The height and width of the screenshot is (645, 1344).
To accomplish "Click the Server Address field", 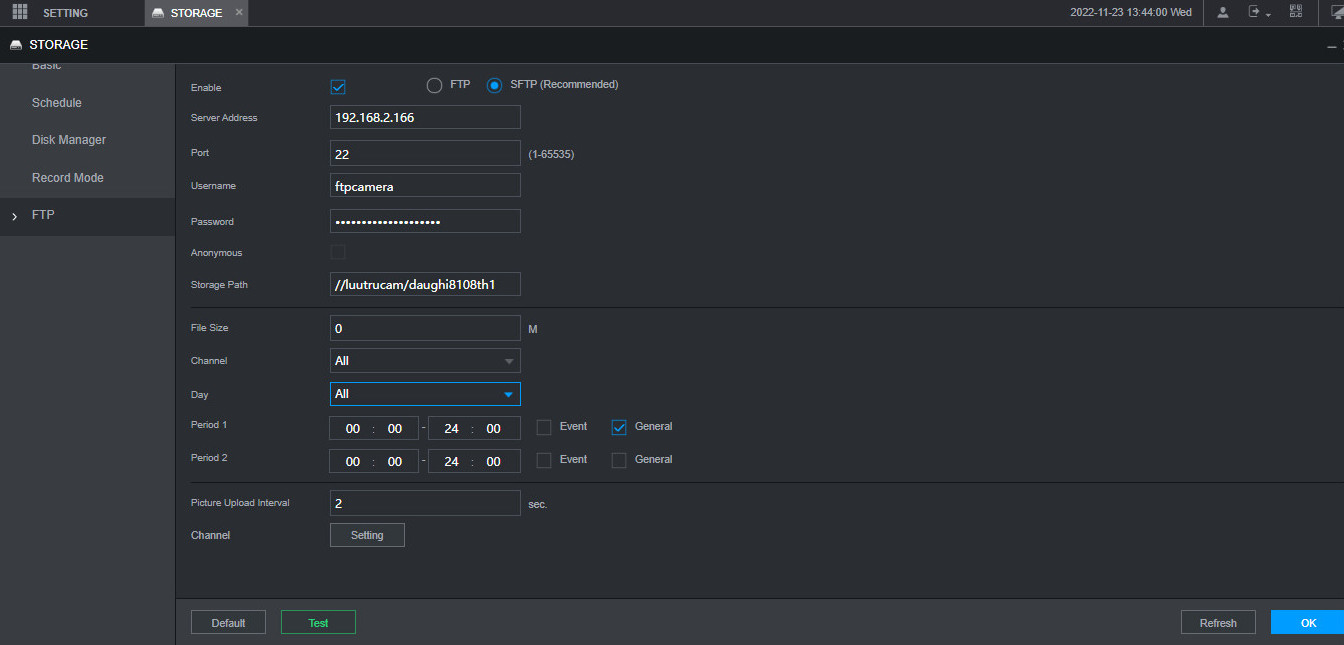I will click(x=425, y=117).
